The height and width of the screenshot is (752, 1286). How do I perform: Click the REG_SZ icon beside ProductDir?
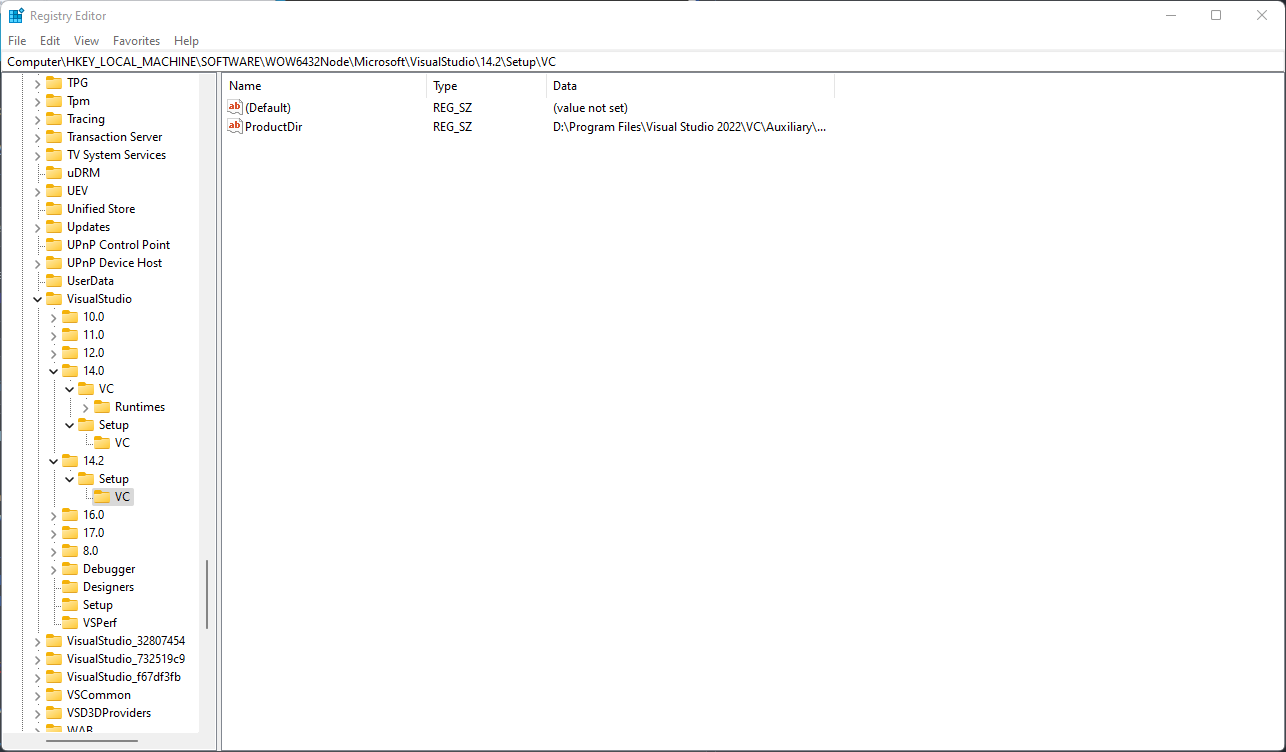[236, 126]
